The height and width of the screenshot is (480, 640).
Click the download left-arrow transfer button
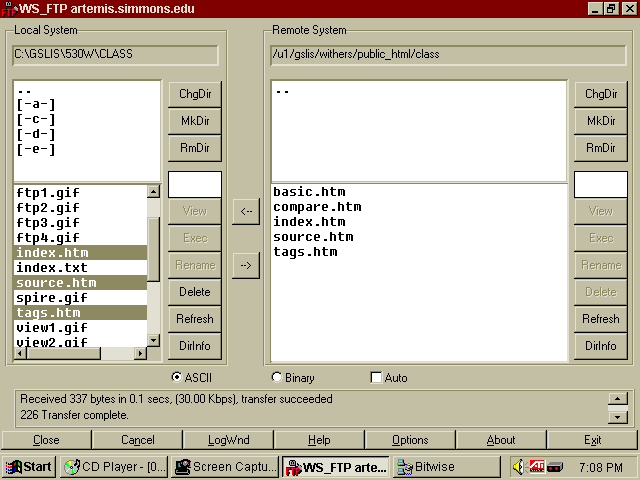(246, 211)
